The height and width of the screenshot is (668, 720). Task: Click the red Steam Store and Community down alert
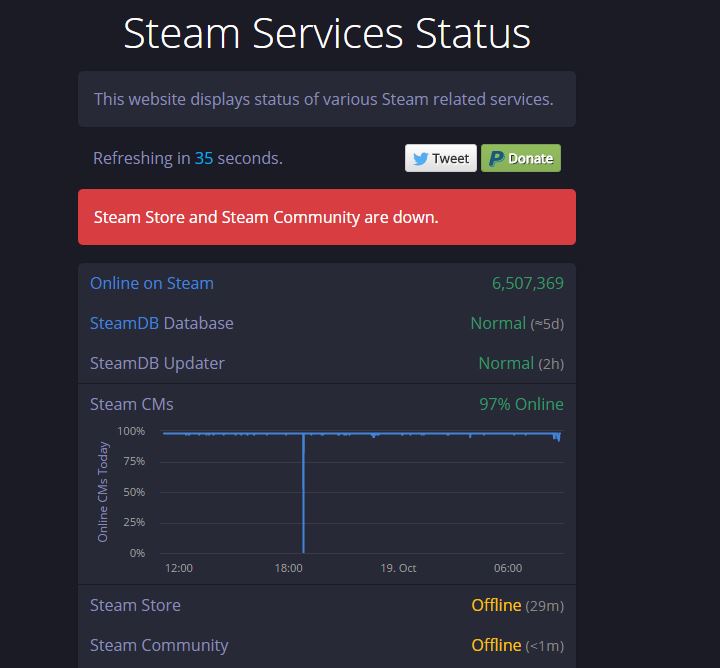click(x=327, y=217)
